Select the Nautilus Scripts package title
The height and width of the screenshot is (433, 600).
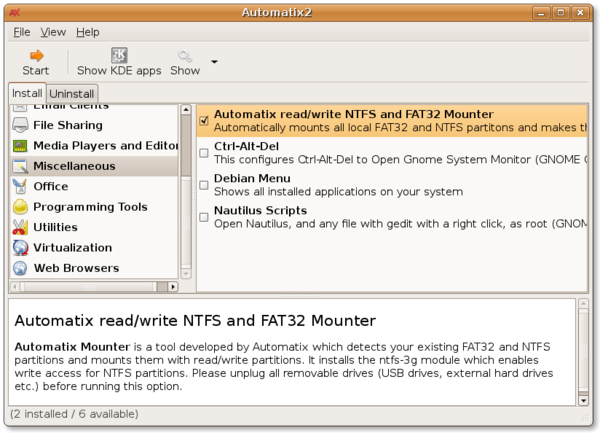click(x=261, y=210)
